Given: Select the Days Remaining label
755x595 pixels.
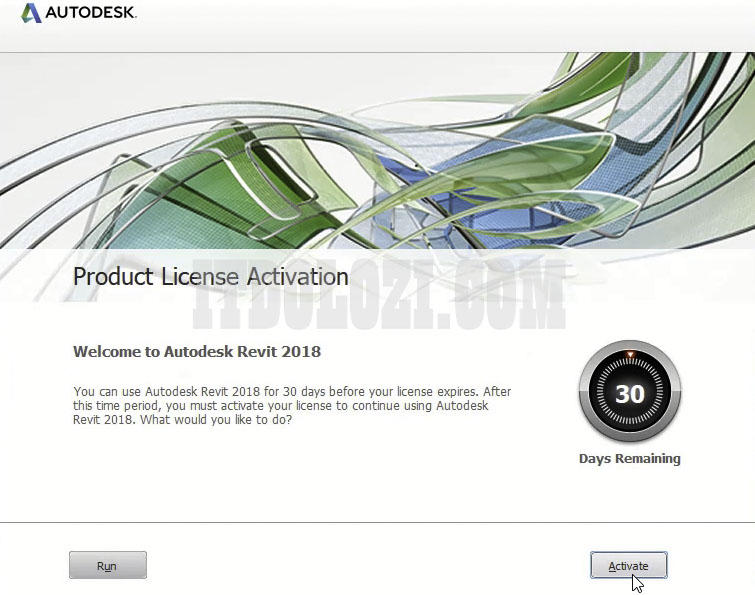Looking at the screenshot, I should pos(629,459).
